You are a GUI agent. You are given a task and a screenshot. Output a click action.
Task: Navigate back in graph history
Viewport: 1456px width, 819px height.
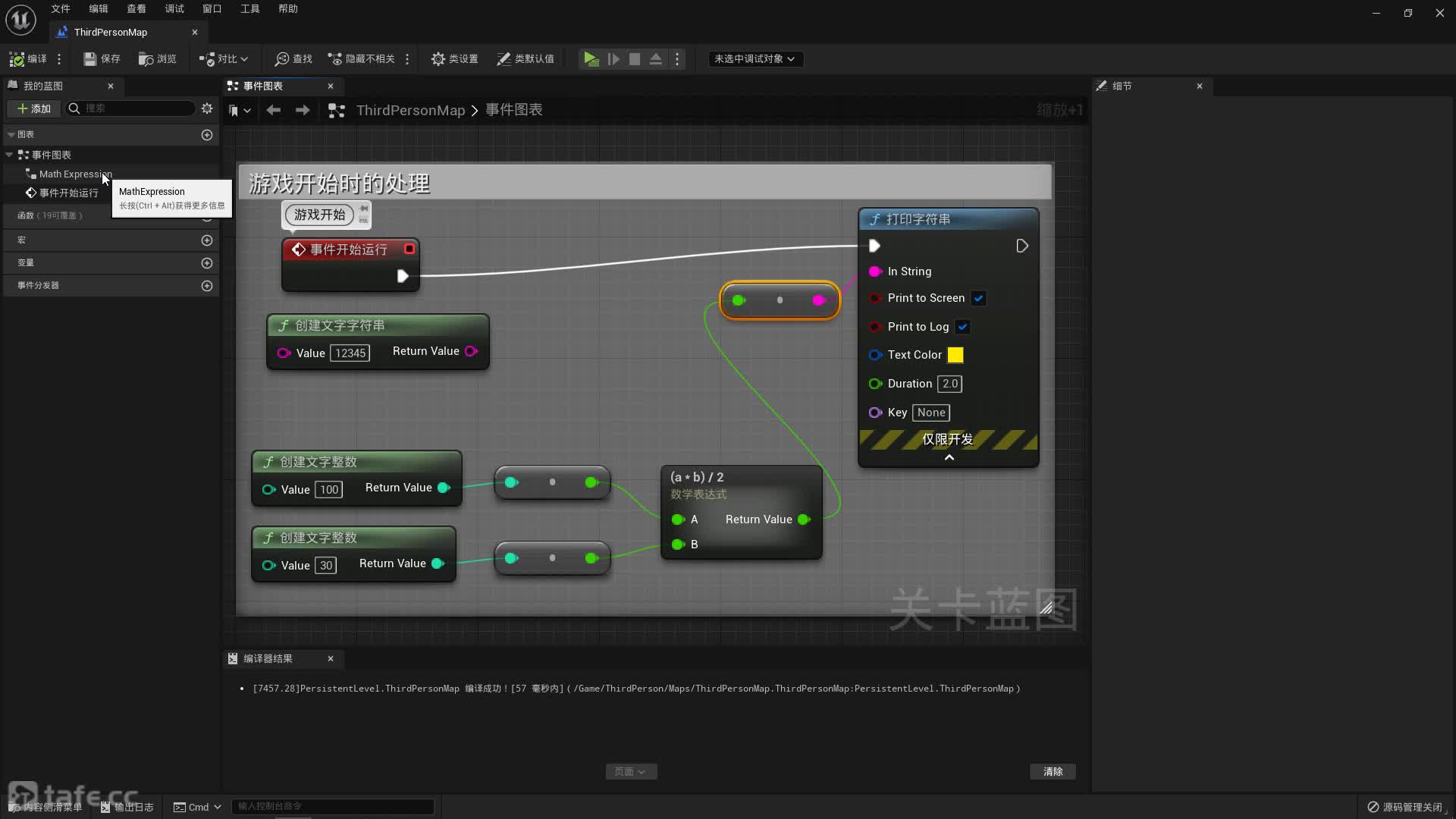(274, 110)
